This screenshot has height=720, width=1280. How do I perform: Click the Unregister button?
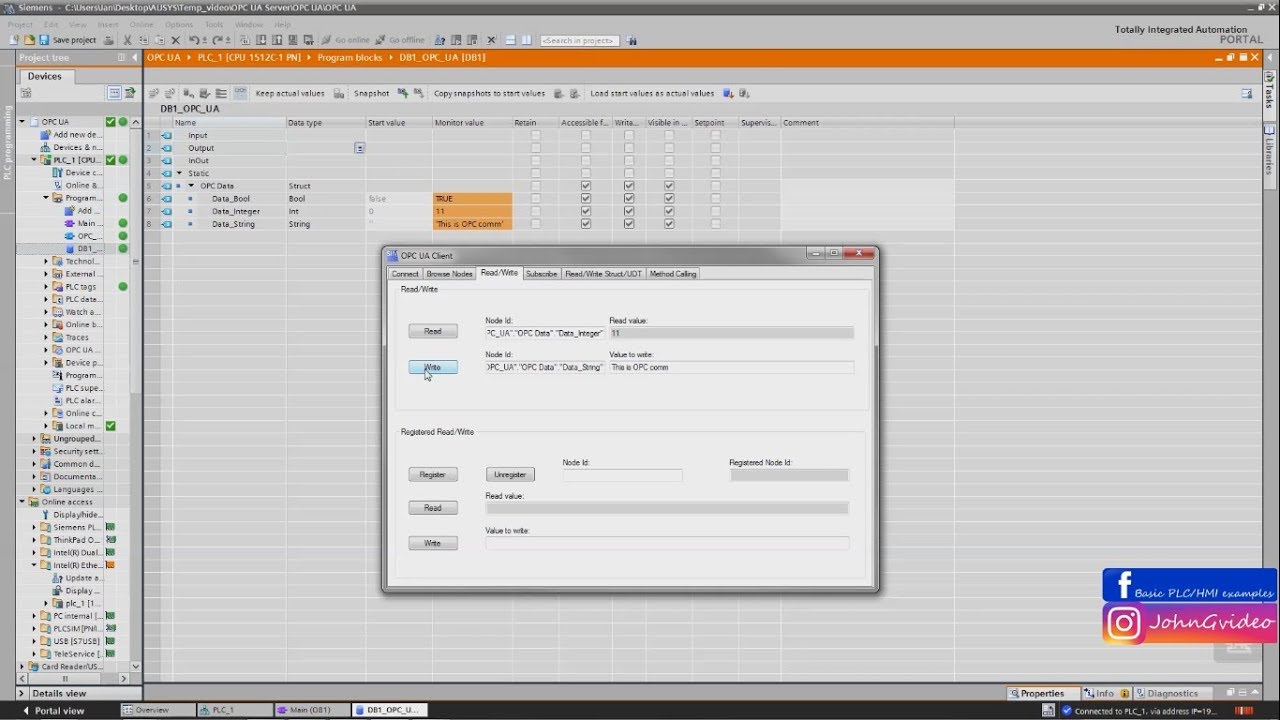[510, 475]
